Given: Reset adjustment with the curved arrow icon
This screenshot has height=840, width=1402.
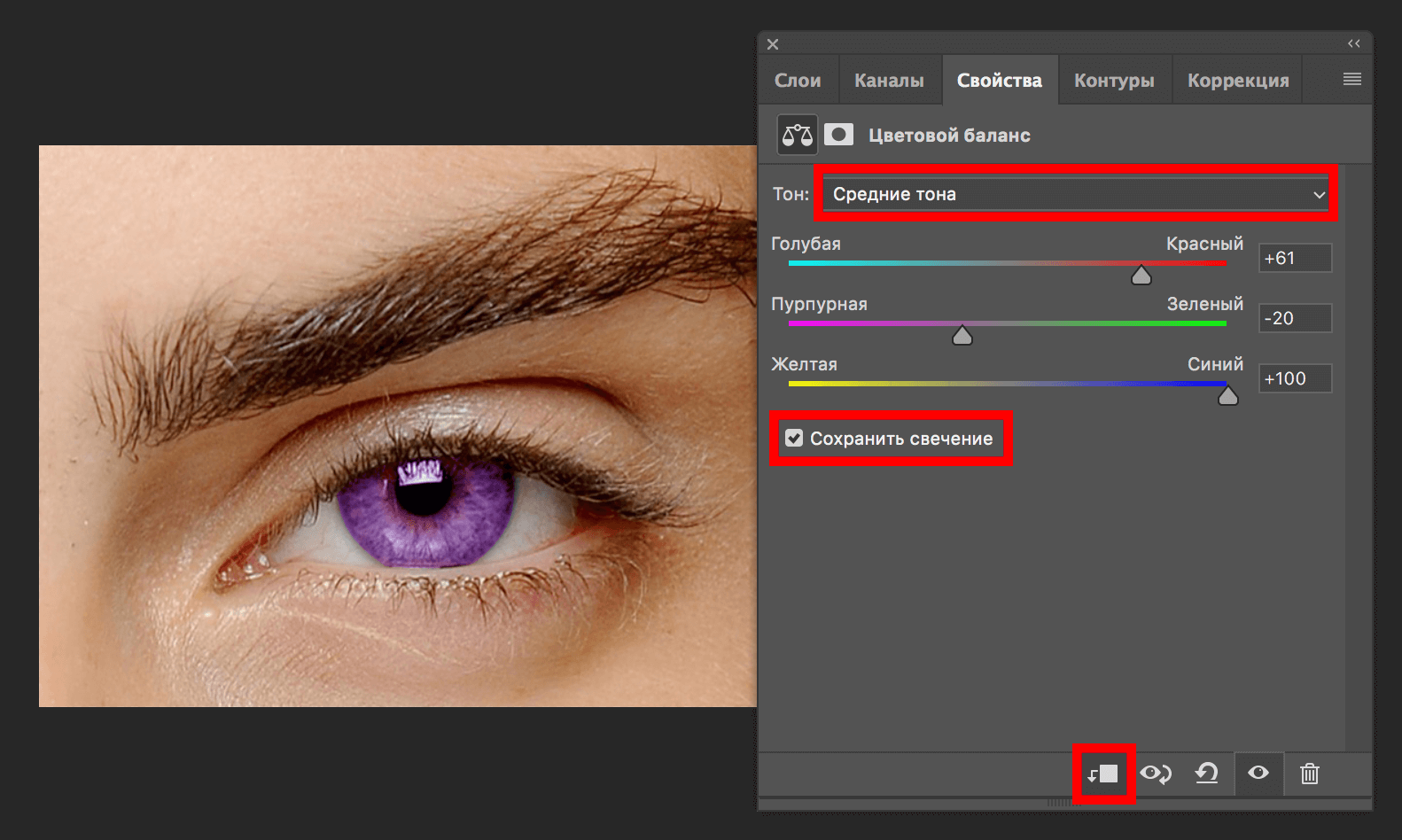Looking at the screenshot, I should pos(1206,774).
